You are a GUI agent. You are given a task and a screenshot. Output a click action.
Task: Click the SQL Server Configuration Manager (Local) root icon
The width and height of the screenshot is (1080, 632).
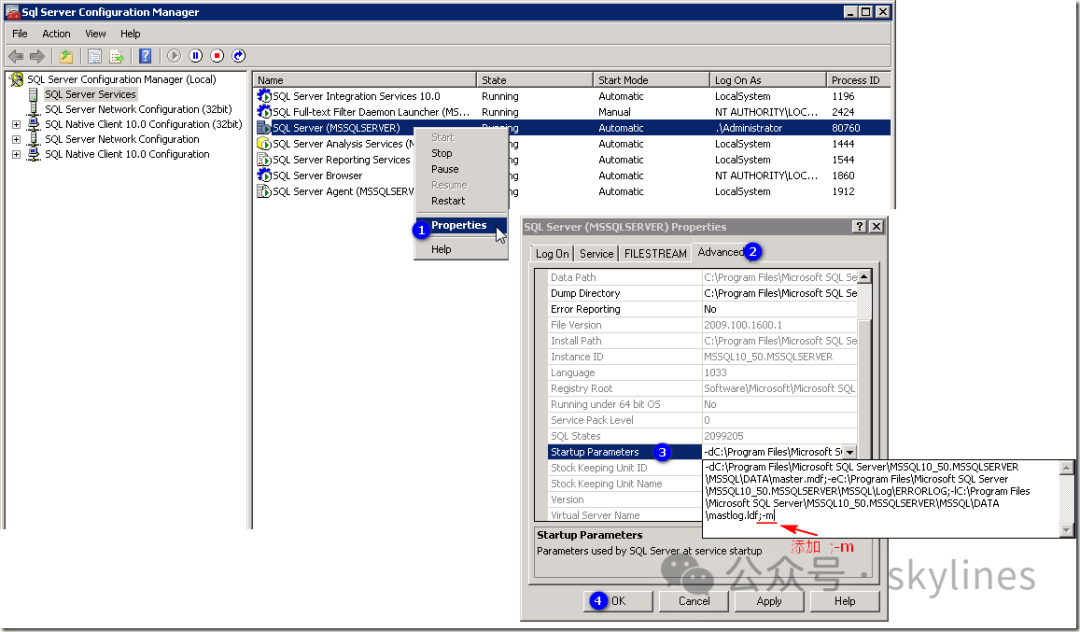[x=17, y=79]
